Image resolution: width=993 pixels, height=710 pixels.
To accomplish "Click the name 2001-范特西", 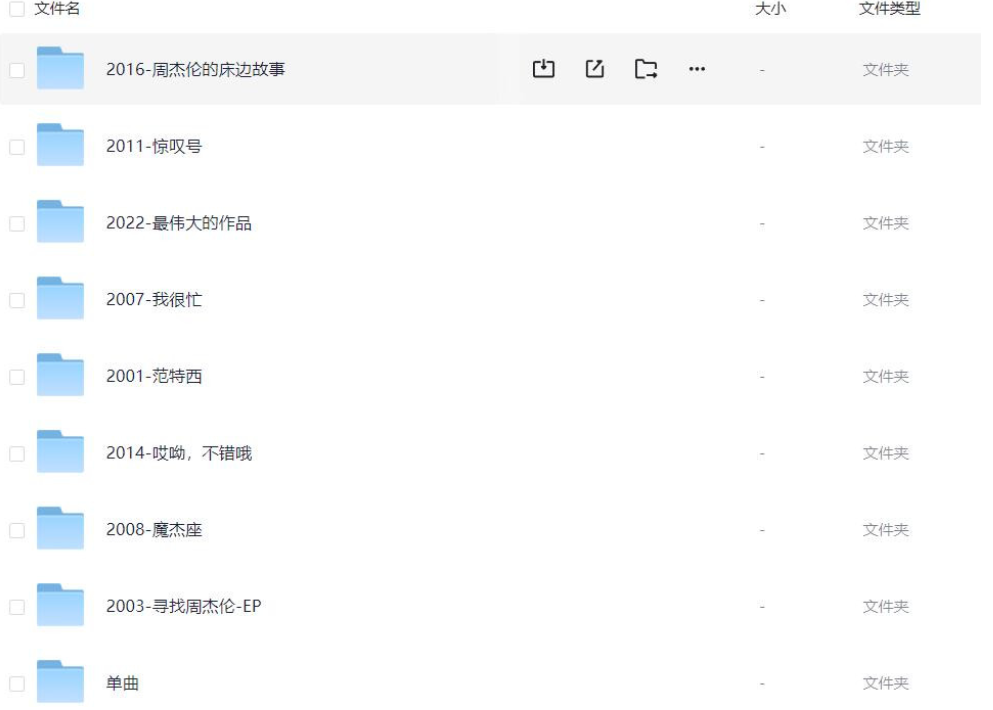I will (154, 376).
